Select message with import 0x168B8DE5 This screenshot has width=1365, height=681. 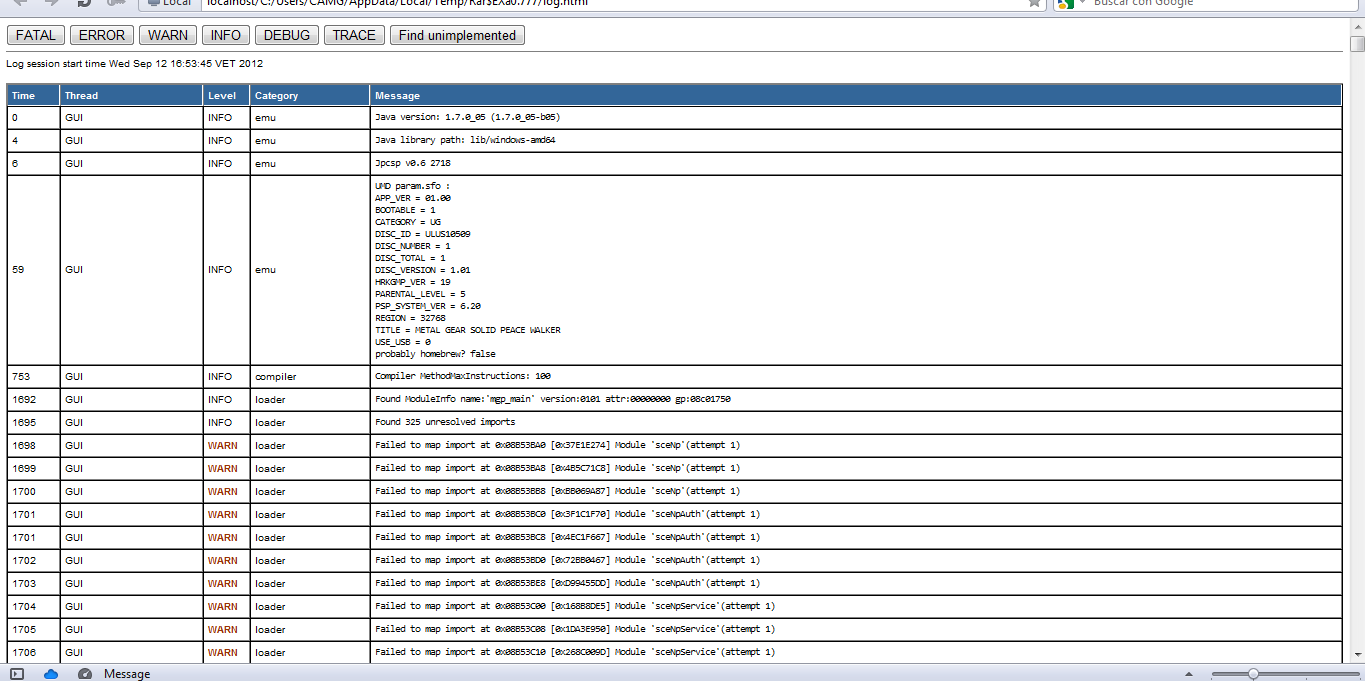[x=575, y=606]
